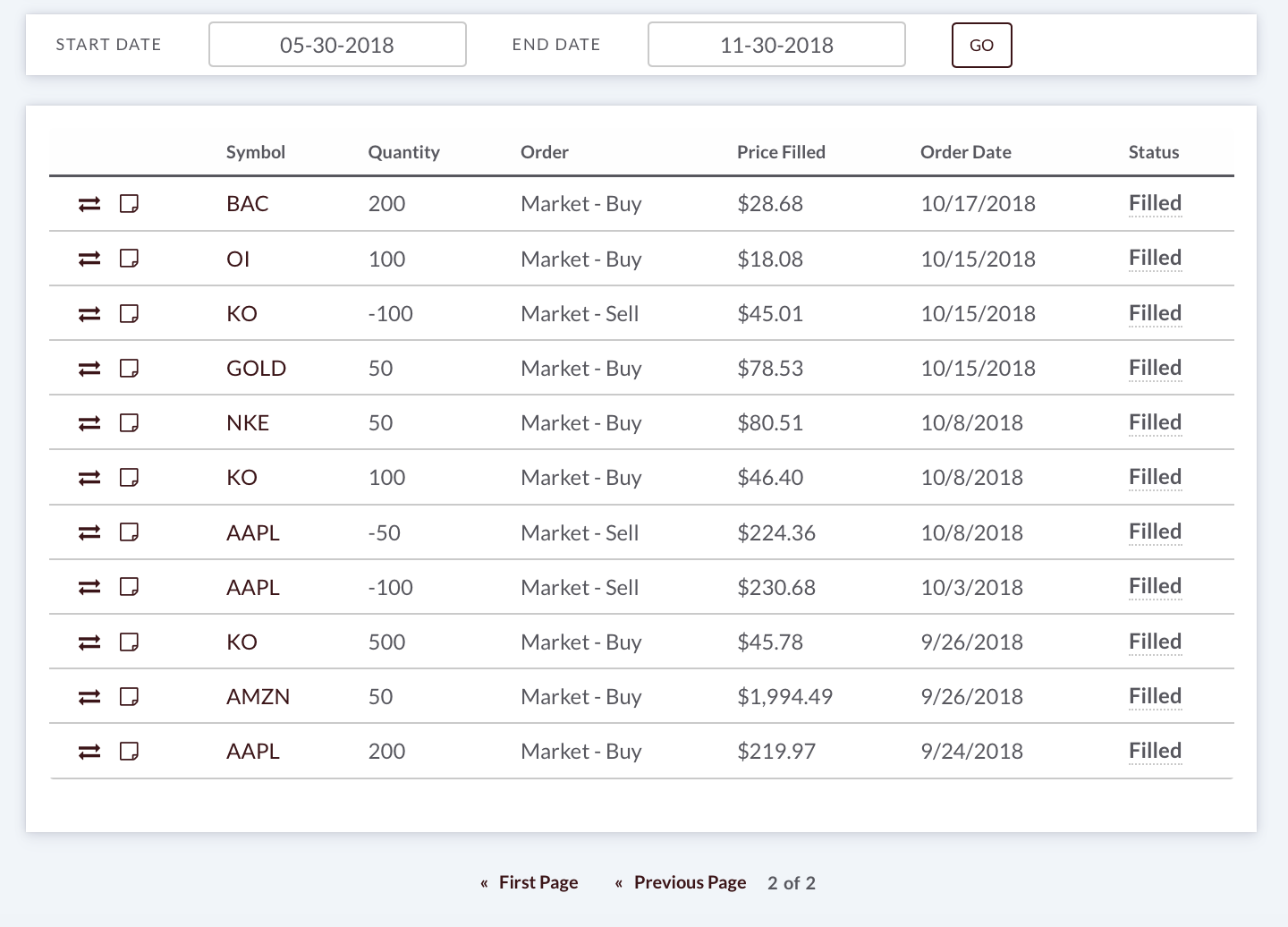Click trade icon on 9/24/2018 AAPL row
The image size is (1288, 927).
(x=89, y=752)
